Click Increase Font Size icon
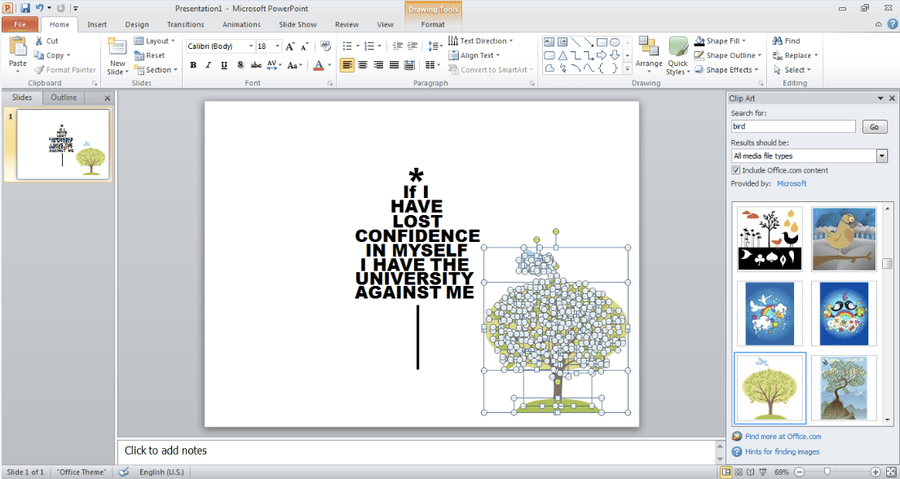This screenshot has width=900, height=479. coord(290,46)
